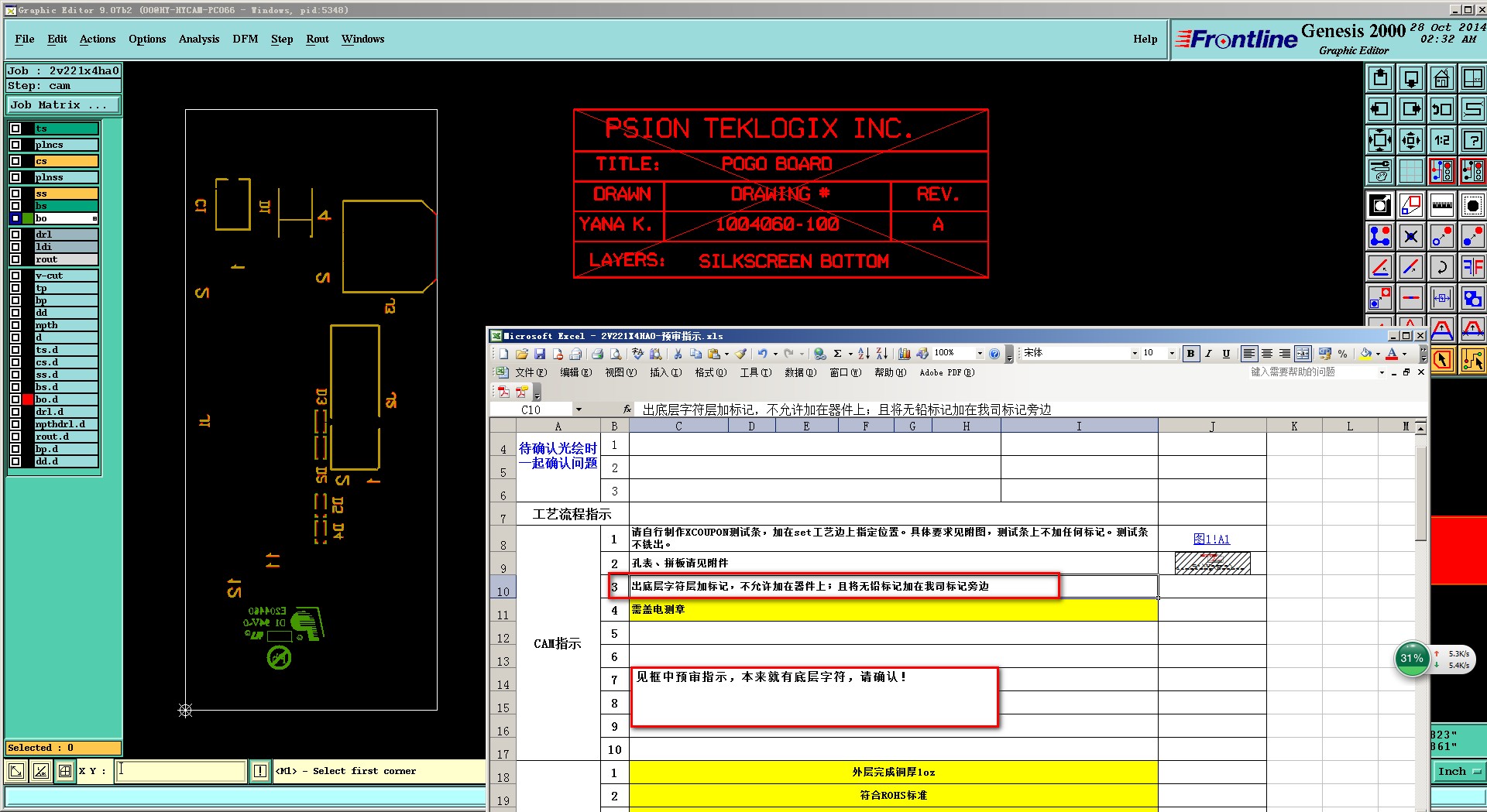Click the Excel Merge and Center icon
The width and height of the screenshot is (1487, 812).
(x=1303, y=354)
